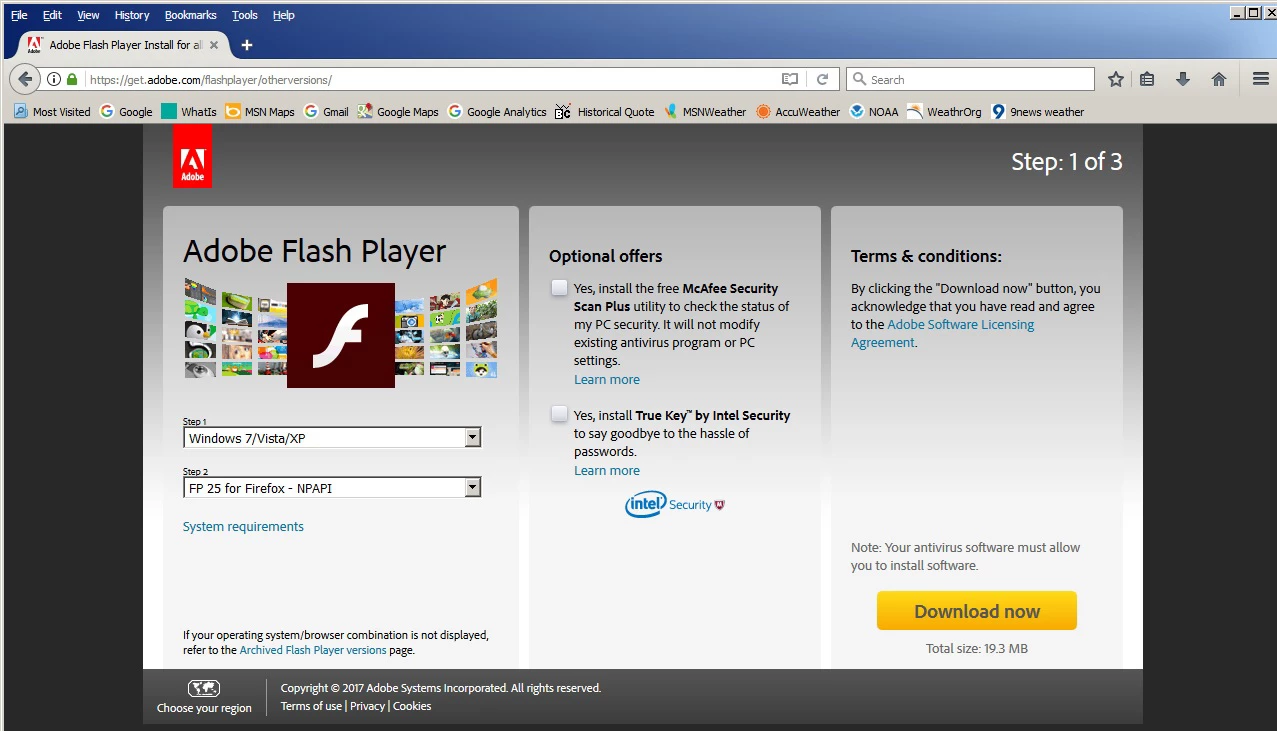Viewport: 1277px width, 731px height.
Task: Open the MSNWeather bookmark
Action: (x=705, y=112)
